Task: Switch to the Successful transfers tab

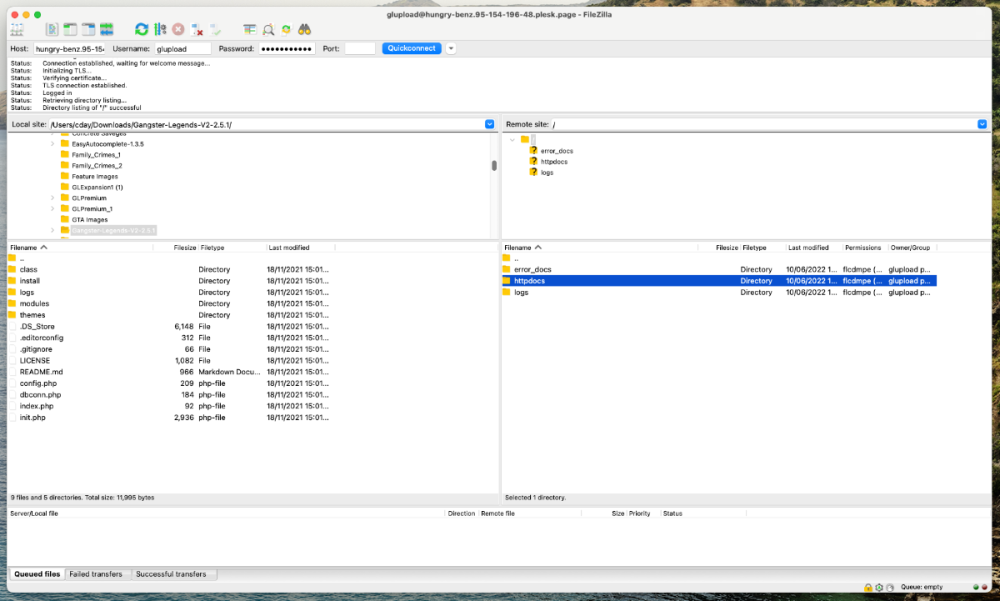Action: (171, 574)
